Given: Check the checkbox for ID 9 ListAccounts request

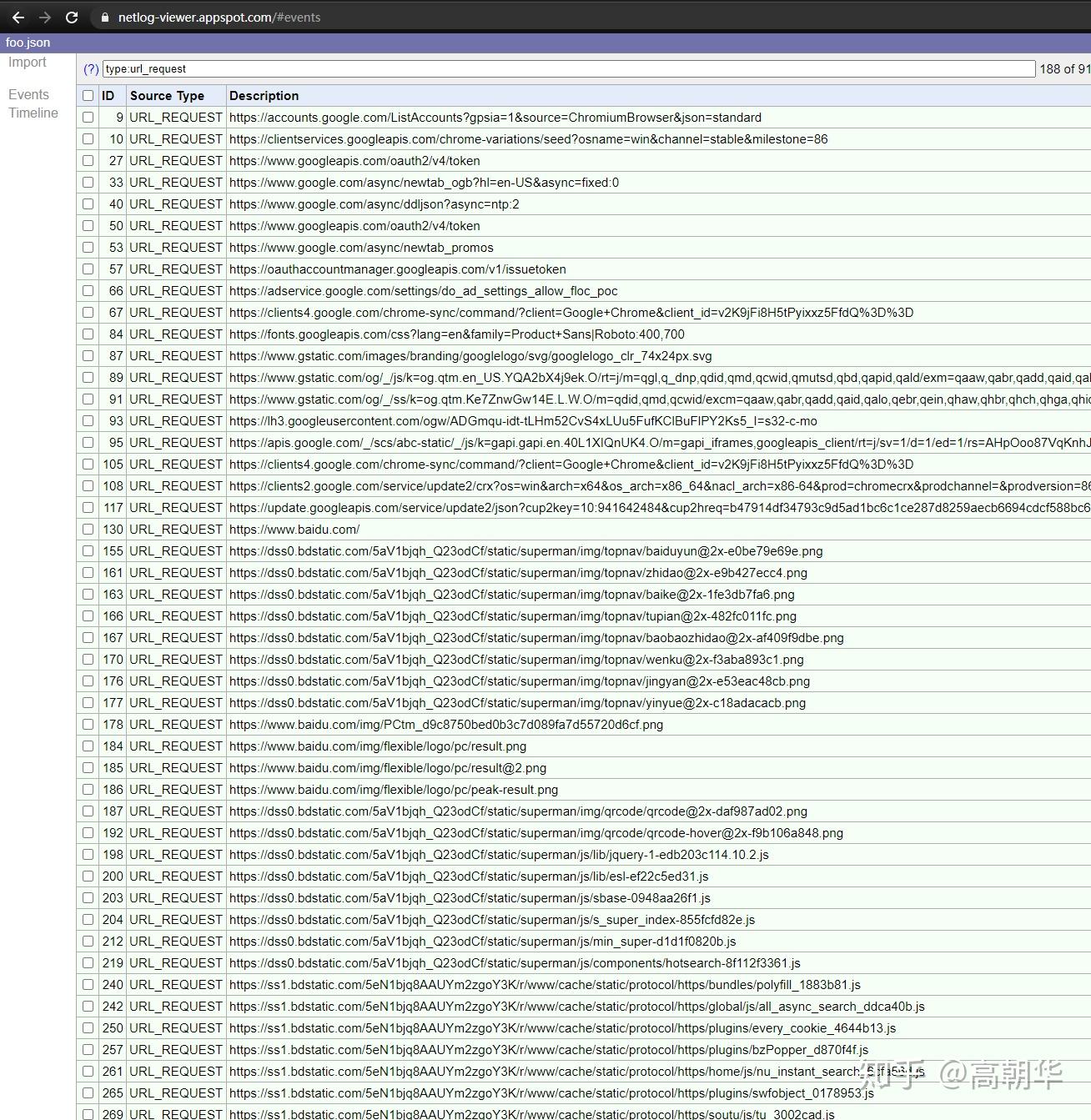Looking at the screenshot, I should tap(88, 117).
